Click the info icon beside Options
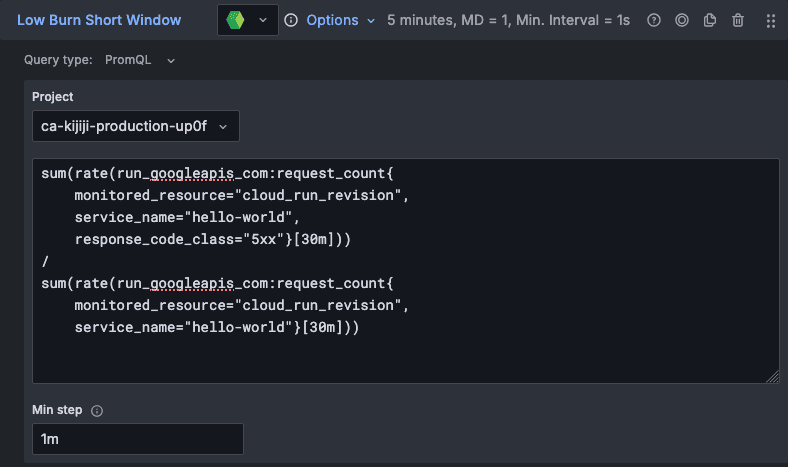Screen dimensions: 788x467 [291, 20]
